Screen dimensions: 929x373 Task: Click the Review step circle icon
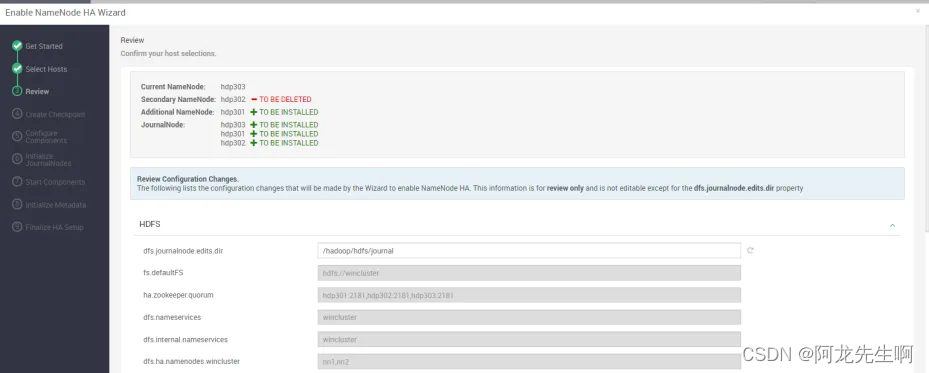coord(17,91)
